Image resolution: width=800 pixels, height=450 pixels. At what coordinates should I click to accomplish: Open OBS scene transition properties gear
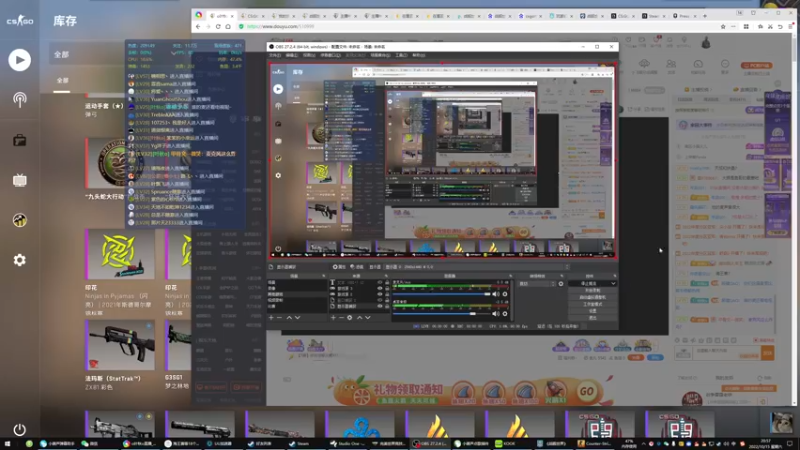click(x=561, y=284)
